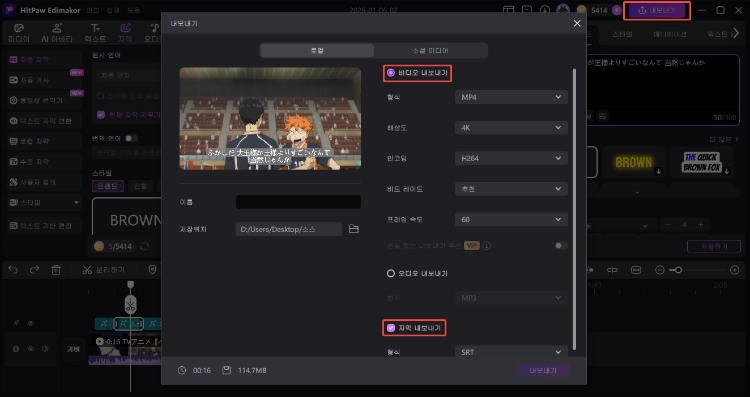
Task: Open the encoding dropdown showing H264
Action: [511, 158]
